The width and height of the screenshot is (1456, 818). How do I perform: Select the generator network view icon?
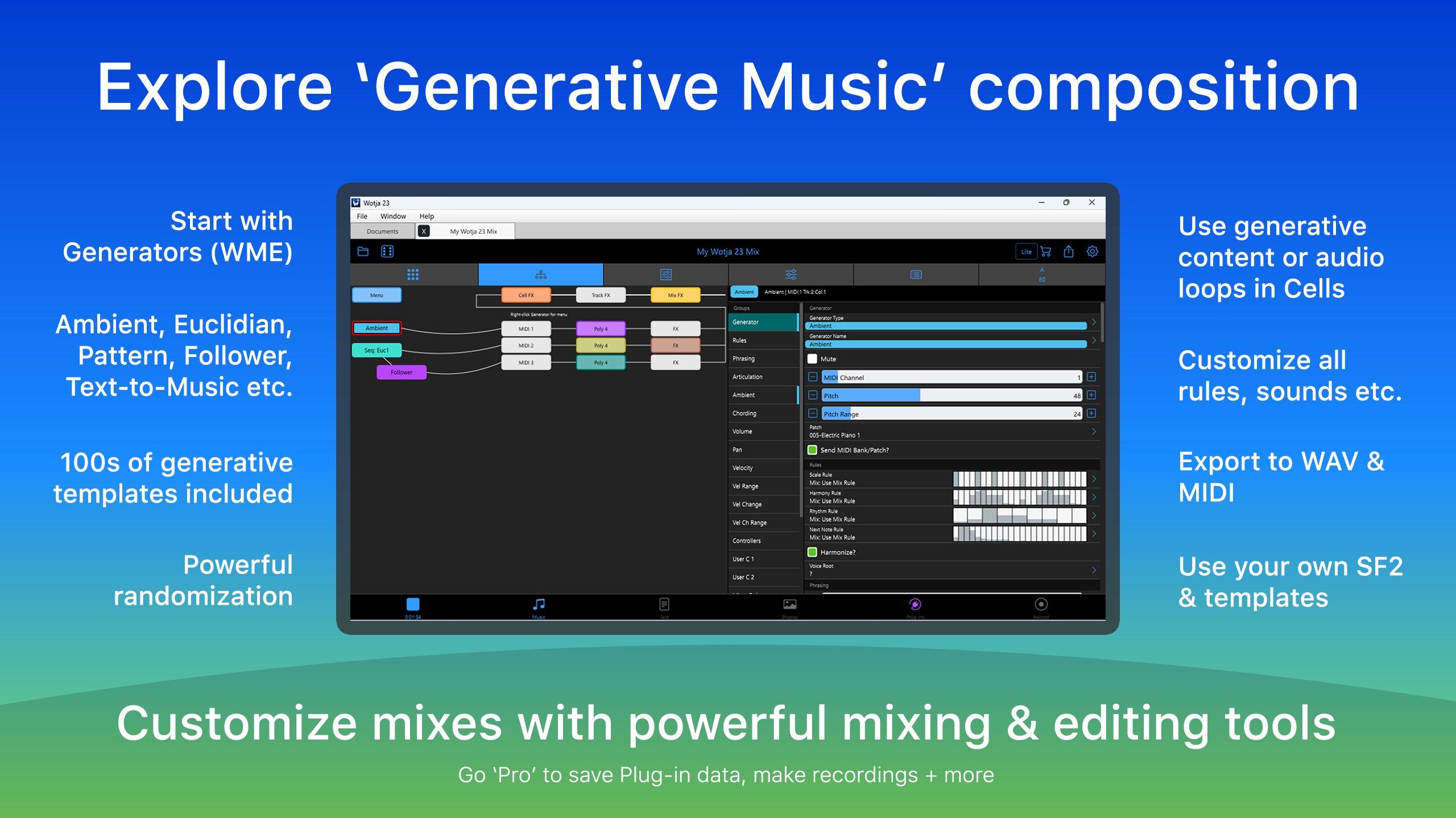click(x=540, y=275)
